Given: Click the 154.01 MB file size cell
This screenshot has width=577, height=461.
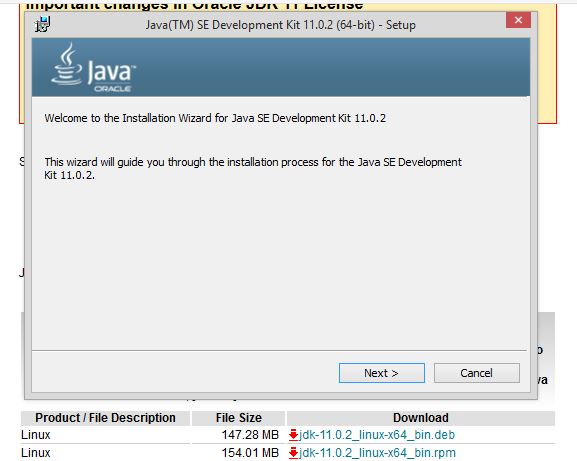Looking at the screenshot, I should point(250,453).
